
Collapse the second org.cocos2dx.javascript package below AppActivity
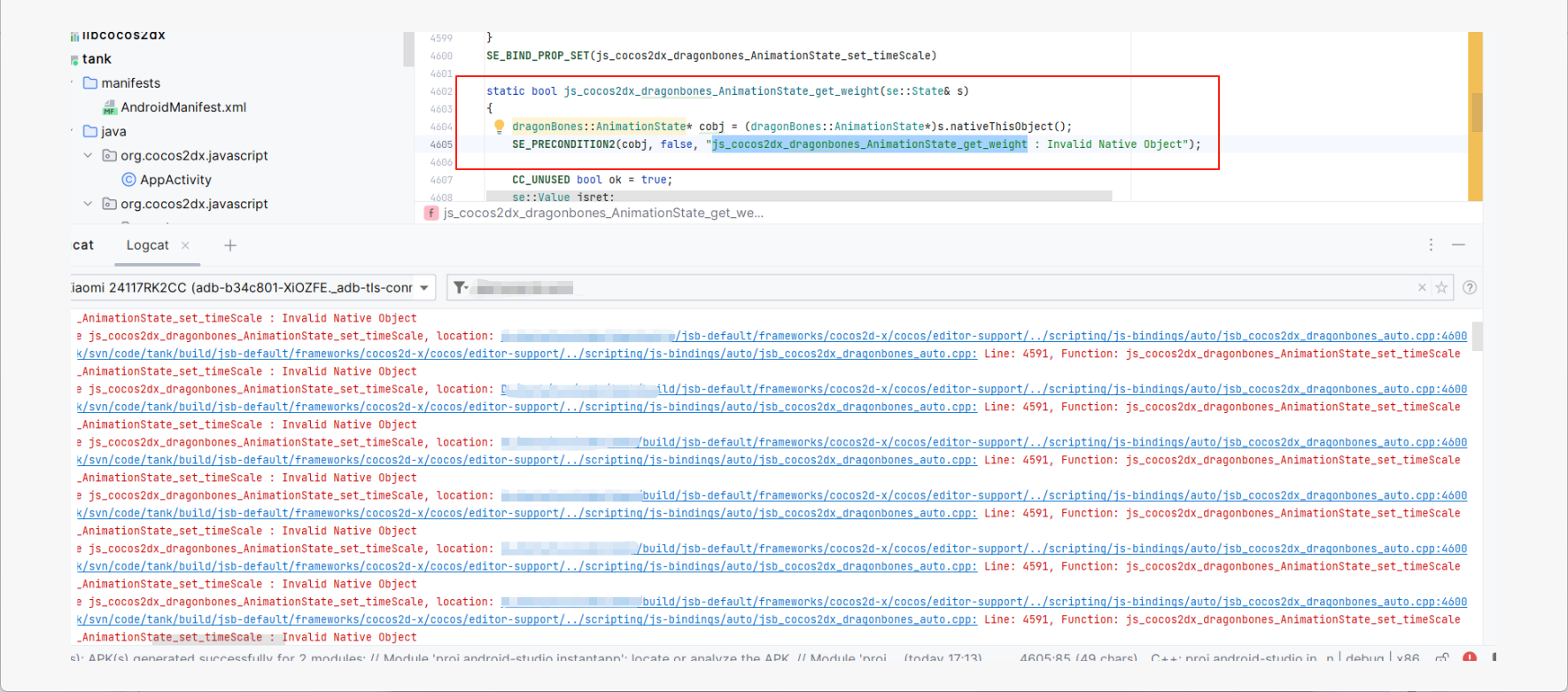coord(88,204)
